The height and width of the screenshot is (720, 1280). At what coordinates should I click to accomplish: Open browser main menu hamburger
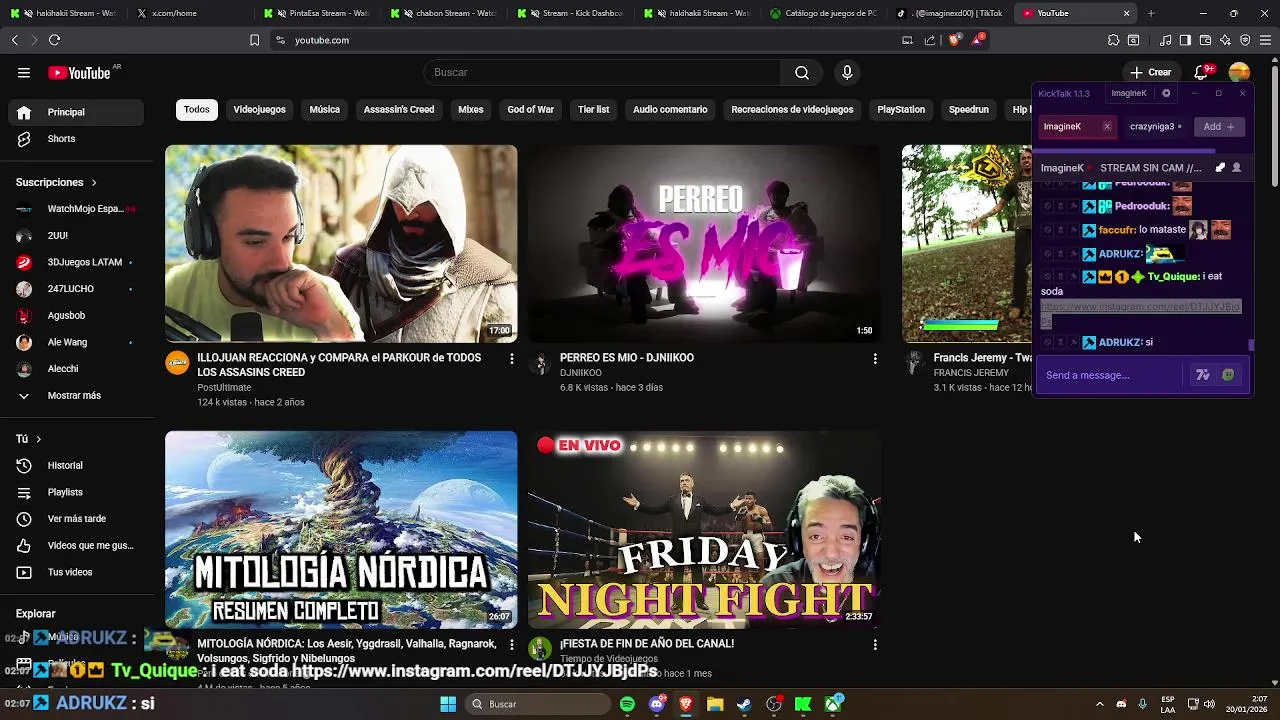tap(1266, 40)
